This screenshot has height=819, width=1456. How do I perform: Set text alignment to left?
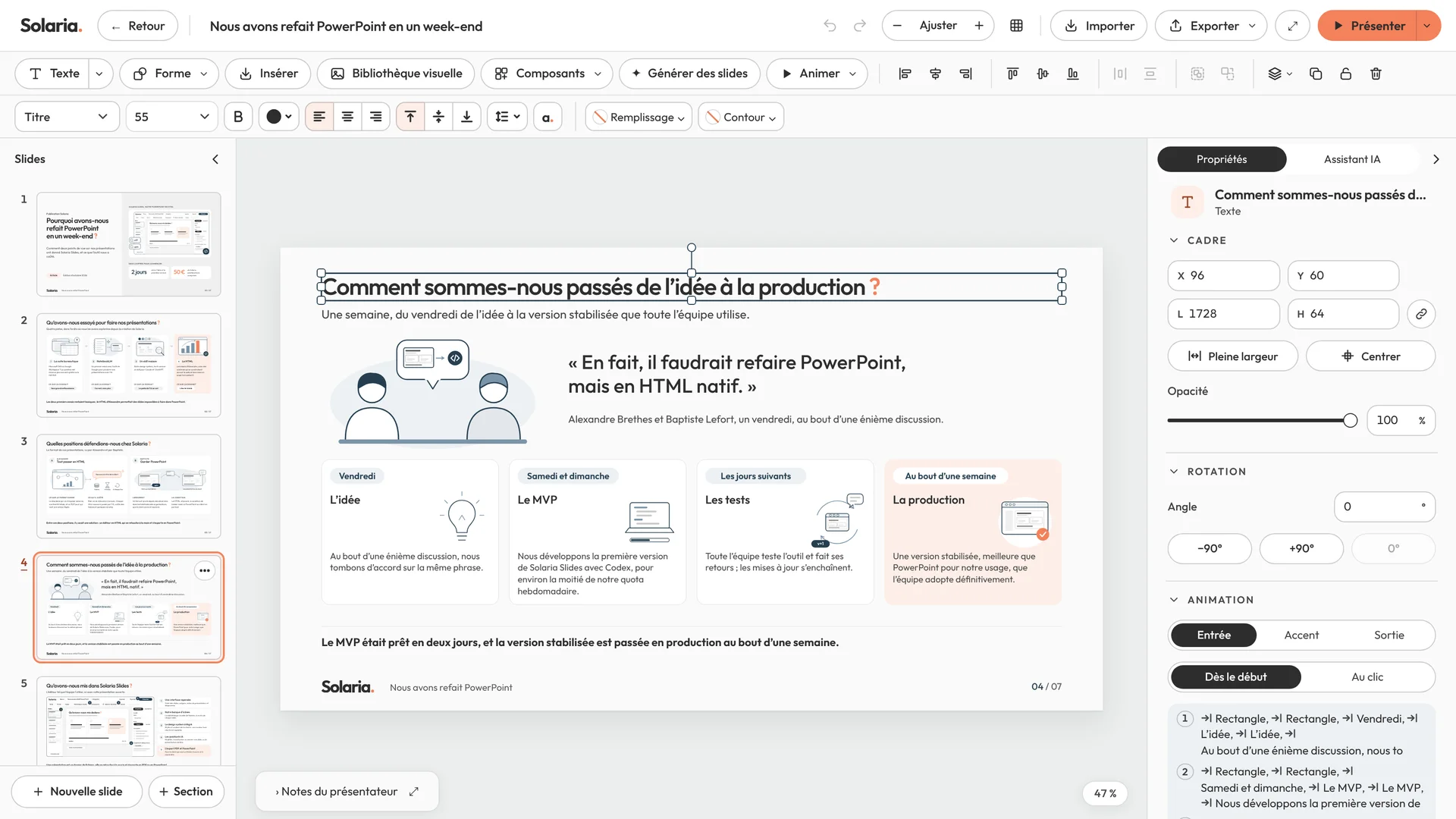point(319,117)
